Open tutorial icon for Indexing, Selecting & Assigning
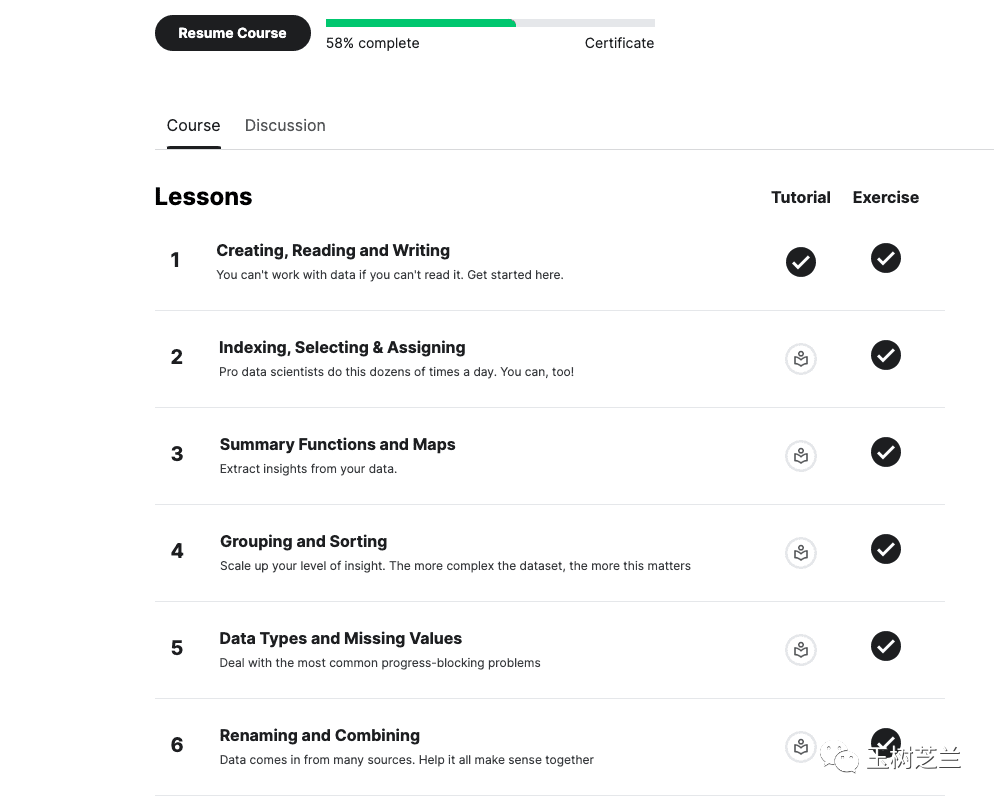The height and width of the screenshot is (802, 994). point(801,359)
